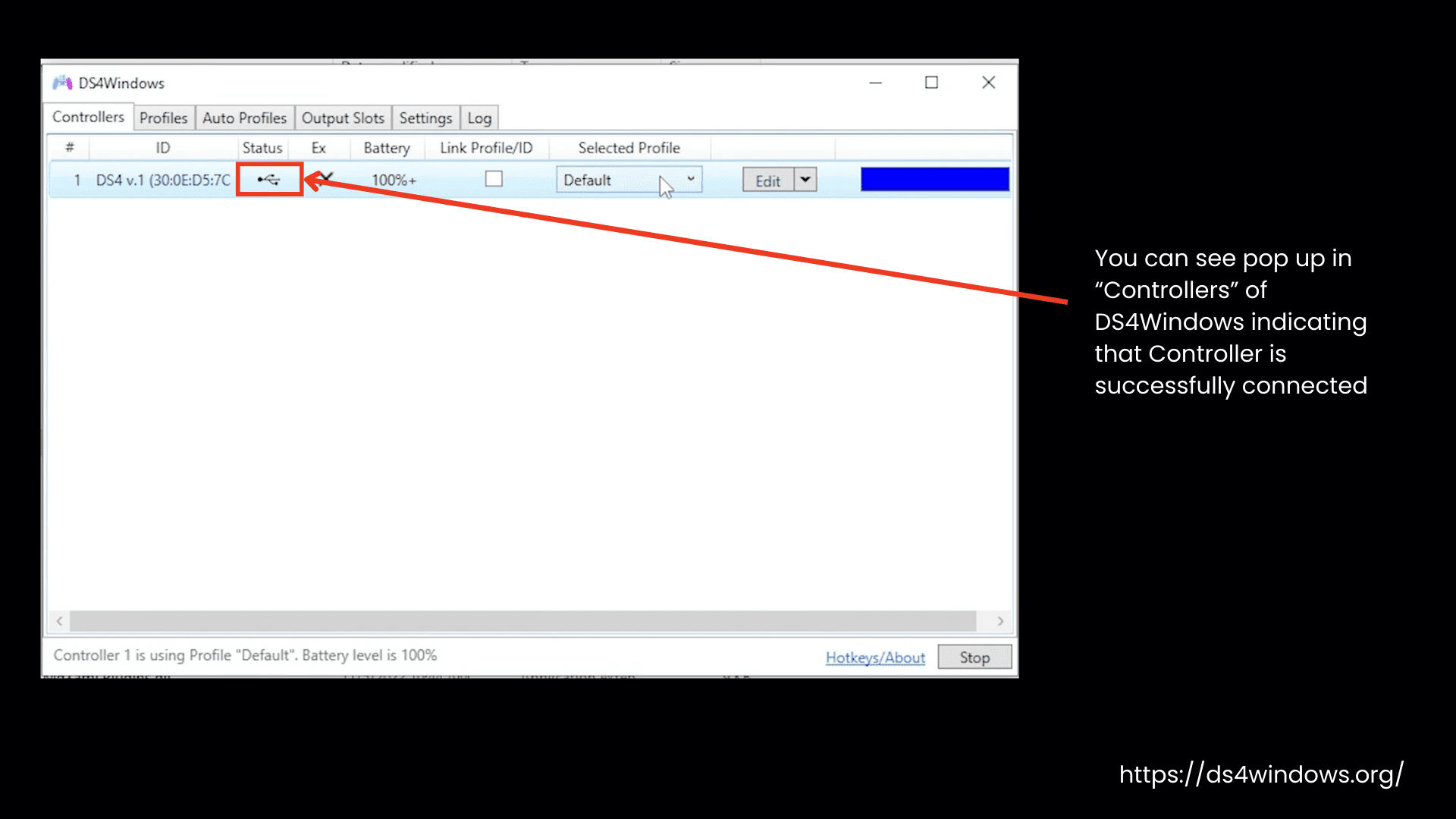1456x819 pixels.
Task: Click the ID column header
Action: pos(163,148)
